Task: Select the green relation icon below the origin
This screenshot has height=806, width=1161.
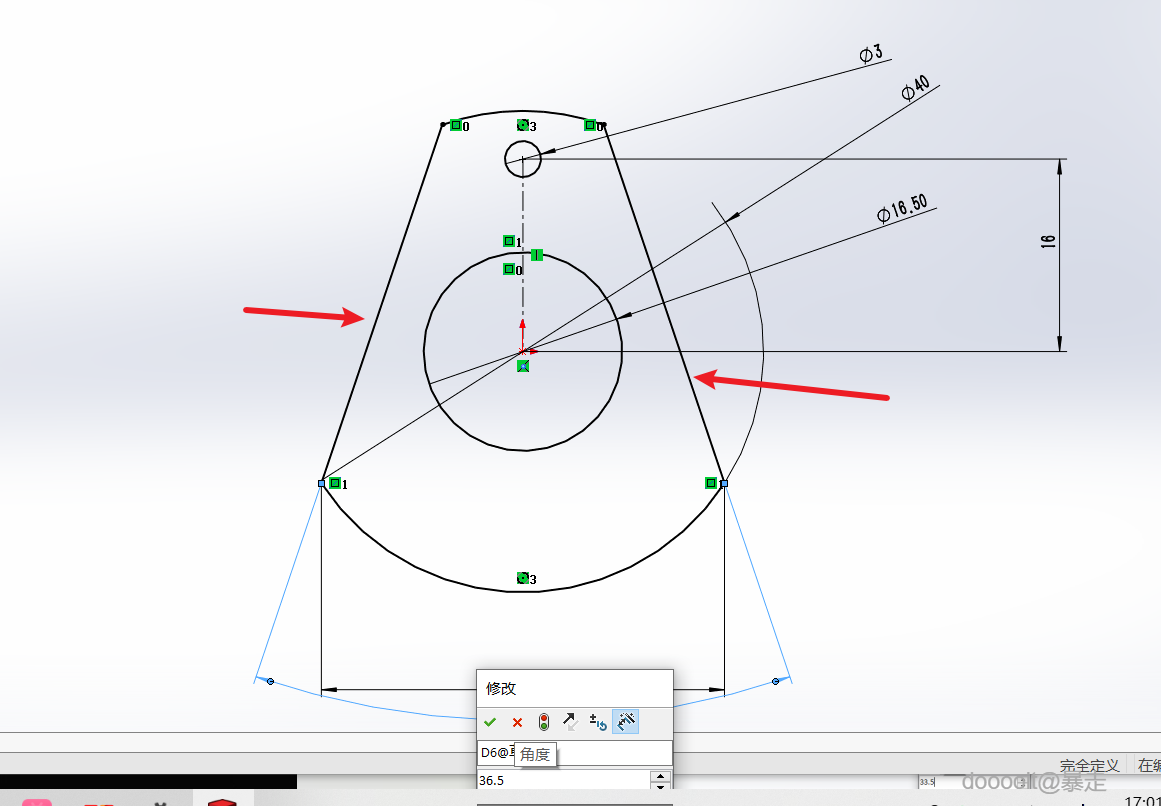Action: click(x=523, y=366)
